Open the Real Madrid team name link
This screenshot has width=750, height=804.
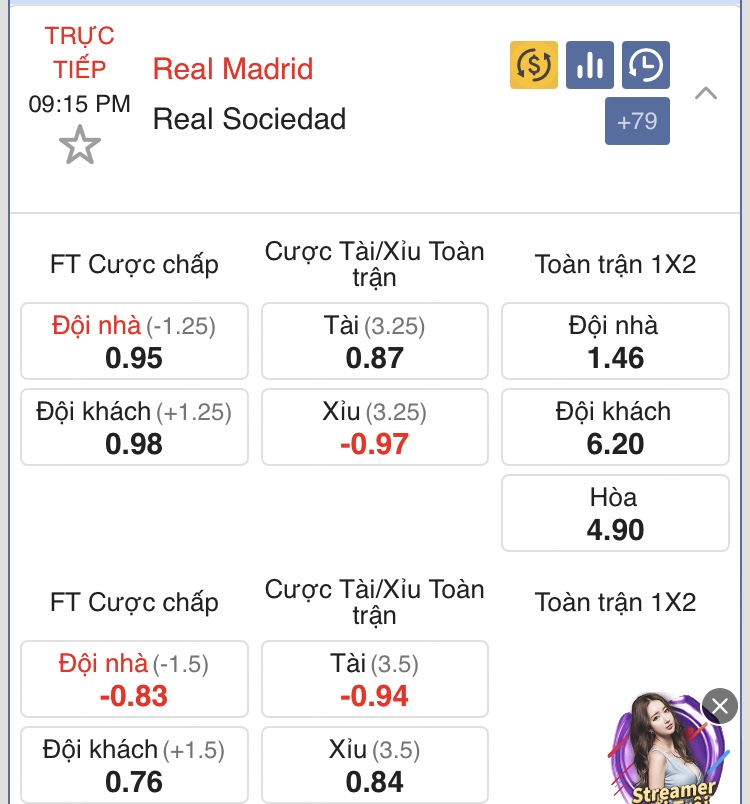(x=233, y=69)
